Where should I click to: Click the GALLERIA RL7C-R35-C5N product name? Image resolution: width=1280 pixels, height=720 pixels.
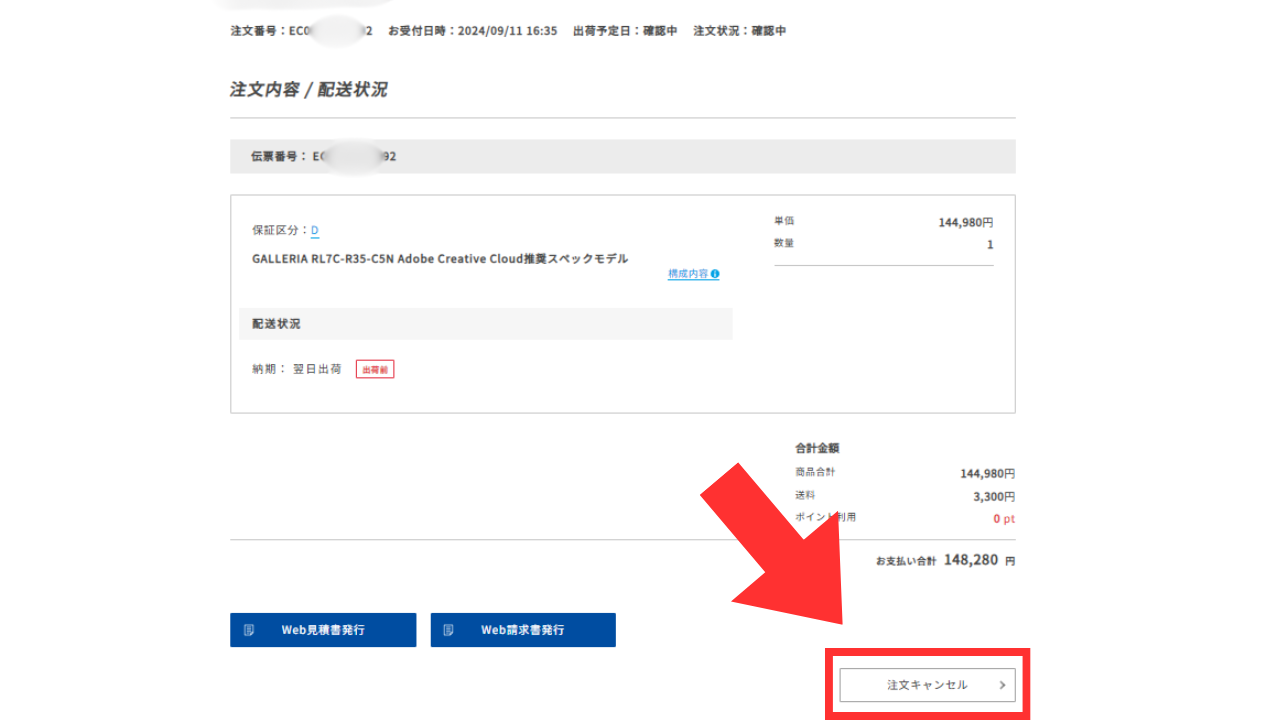click(440, 258)
